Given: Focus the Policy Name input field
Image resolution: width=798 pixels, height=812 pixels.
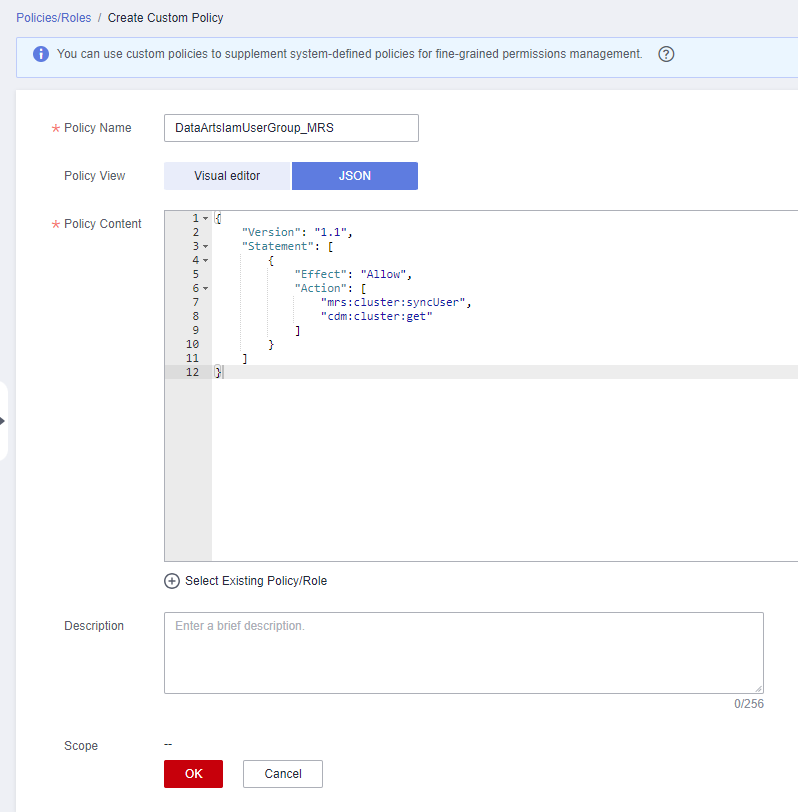Looking at the screenshot, I should tap(291, 128).
